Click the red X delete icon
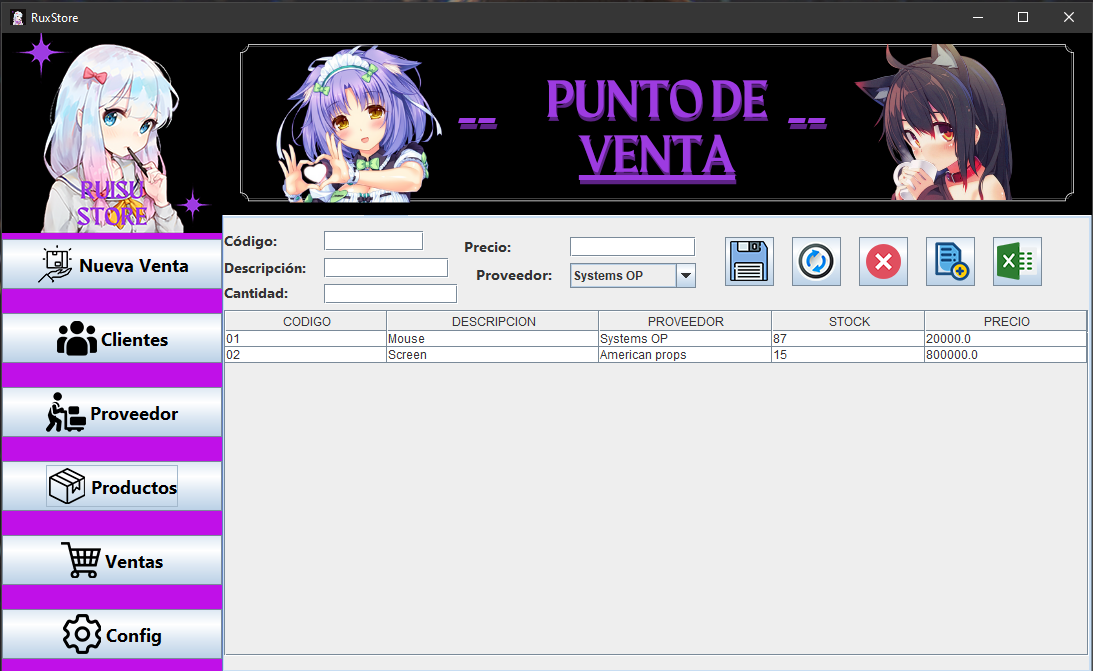This screenshot has width=1093, height=671. click(883, 262)
